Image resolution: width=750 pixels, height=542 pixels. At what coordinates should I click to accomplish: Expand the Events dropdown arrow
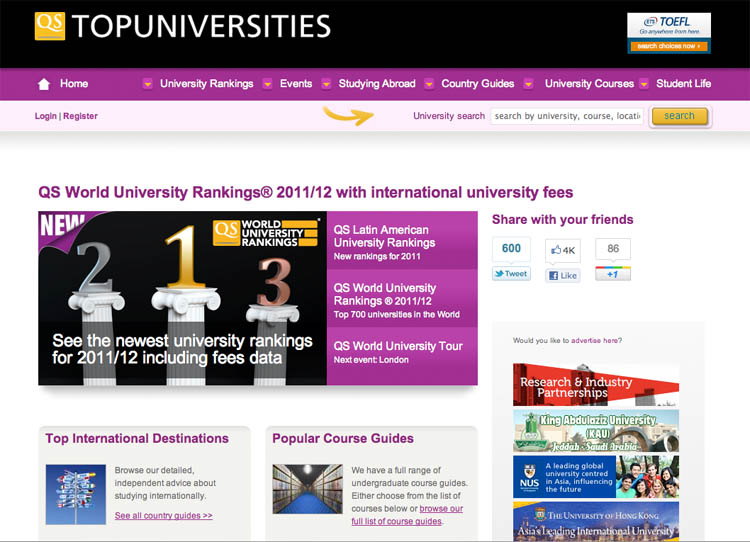(x=267, y=84)
